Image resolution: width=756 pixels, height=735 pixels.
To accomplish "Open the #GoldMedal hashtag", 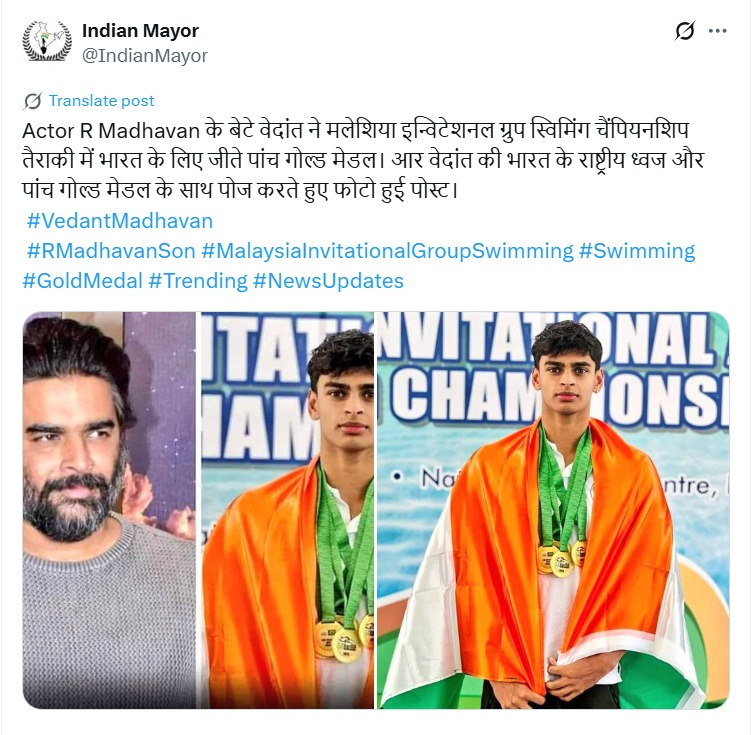I will [x=82, y=281].
